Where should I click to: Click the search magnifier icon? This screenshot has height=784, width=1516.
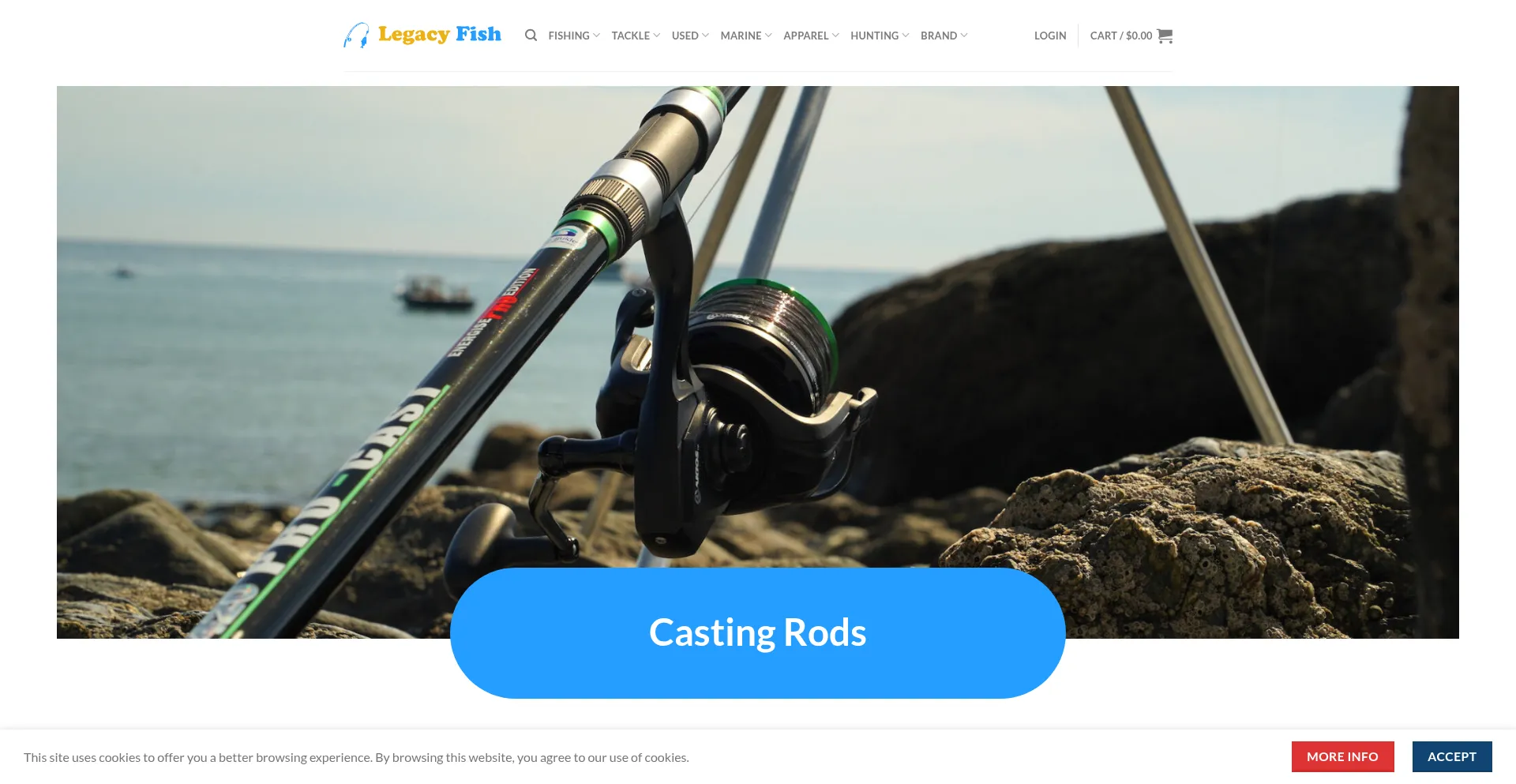pyautogui.click(x=531, y=36)
